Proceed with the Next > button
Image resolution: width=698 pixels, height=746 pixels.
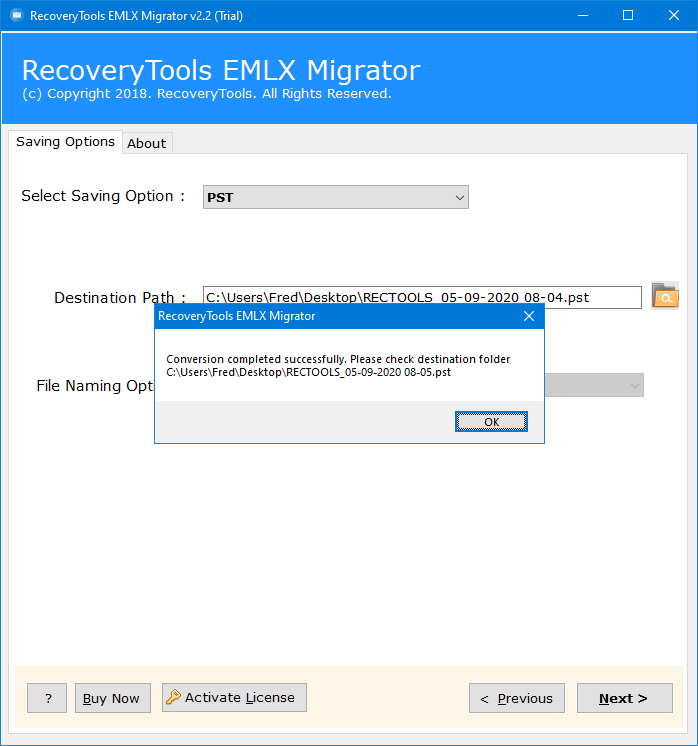tap(625, 698)
